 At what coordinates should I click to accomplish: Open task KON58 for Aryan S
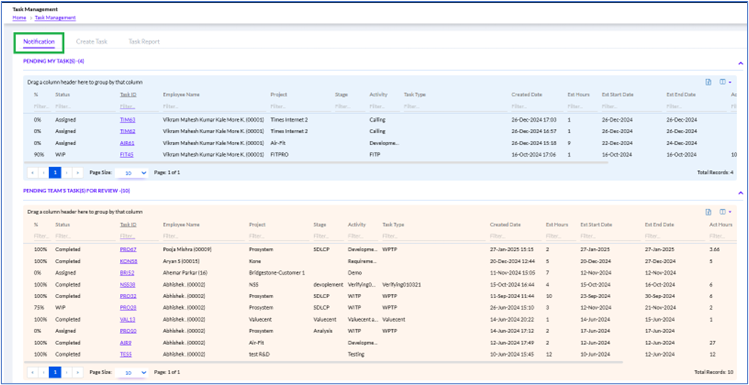pos(128,261)
